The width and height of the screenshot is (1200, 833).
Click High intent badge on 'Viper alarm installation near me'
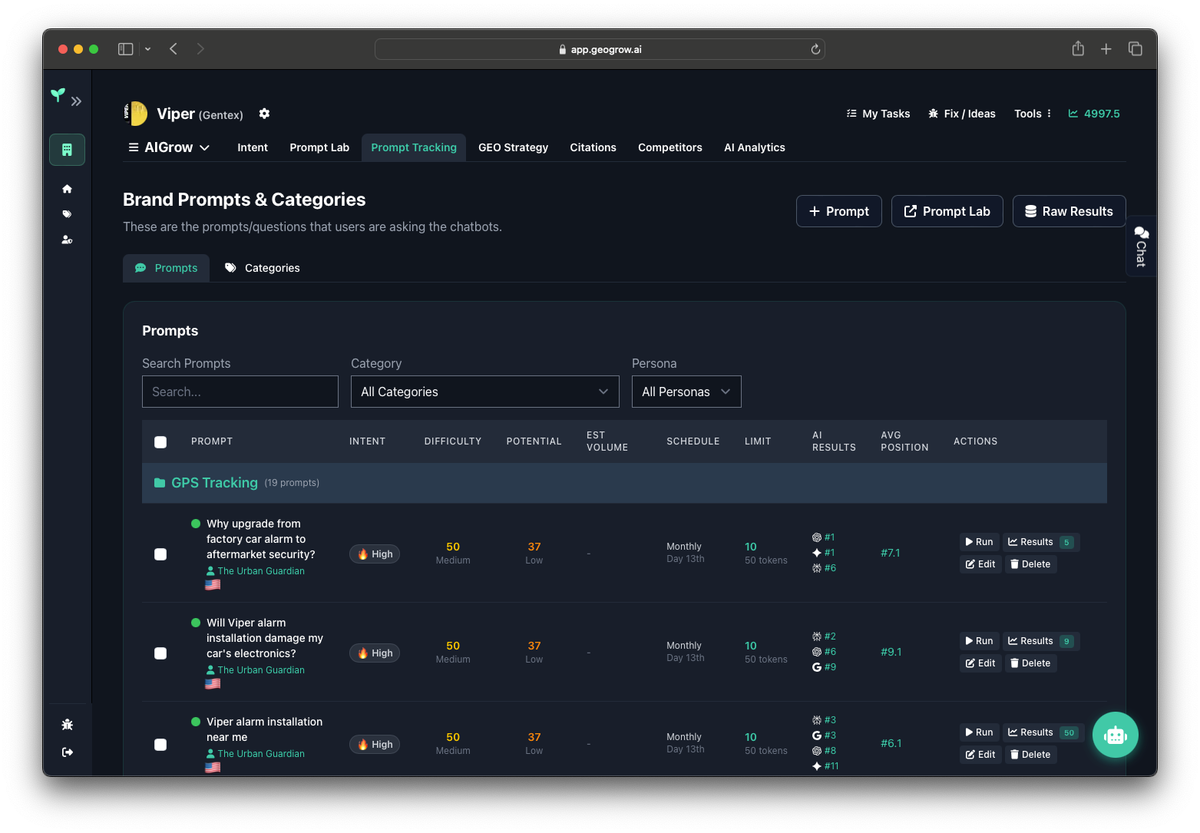[375, 744]
